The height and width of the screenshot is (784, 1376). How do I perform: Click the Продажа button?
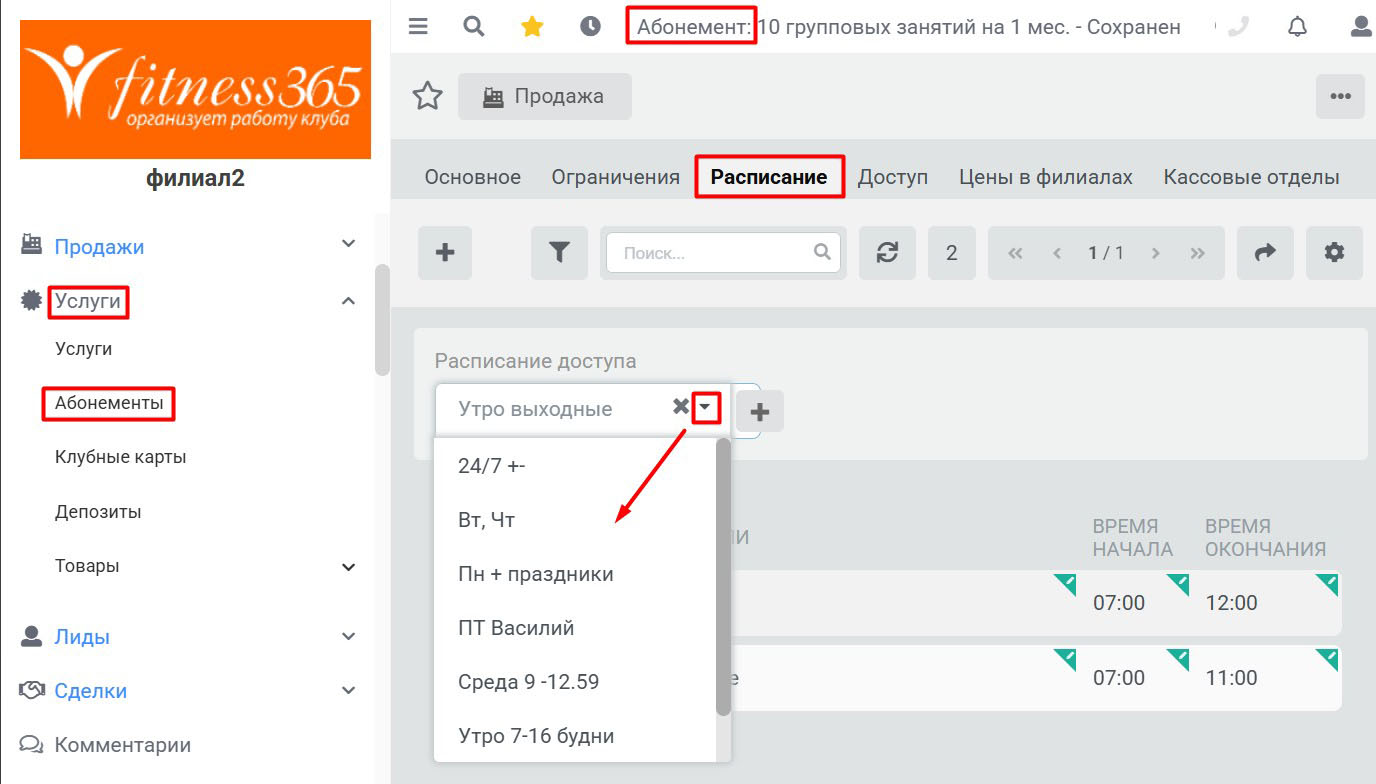545,96
